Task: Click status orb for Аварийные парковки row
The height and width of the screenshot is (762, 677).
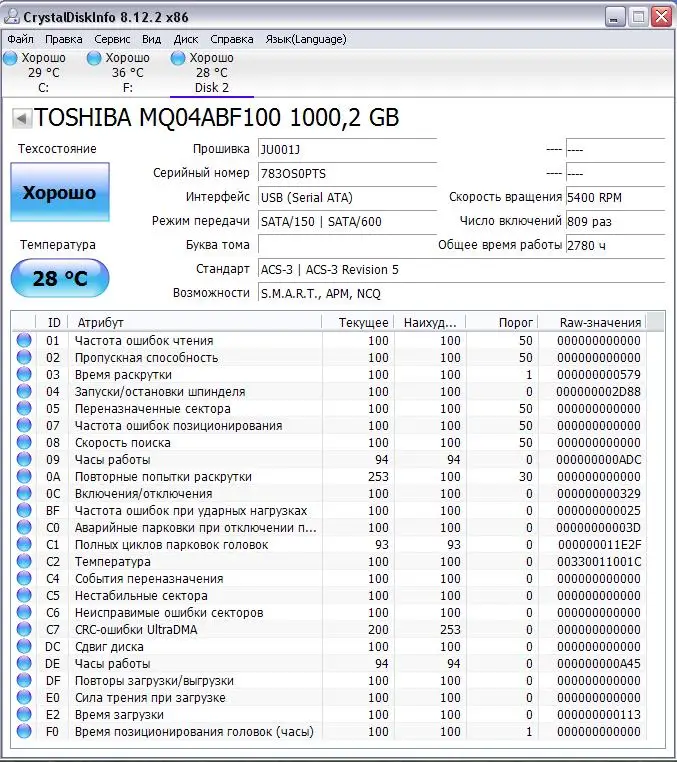Action: click(24, 527)
